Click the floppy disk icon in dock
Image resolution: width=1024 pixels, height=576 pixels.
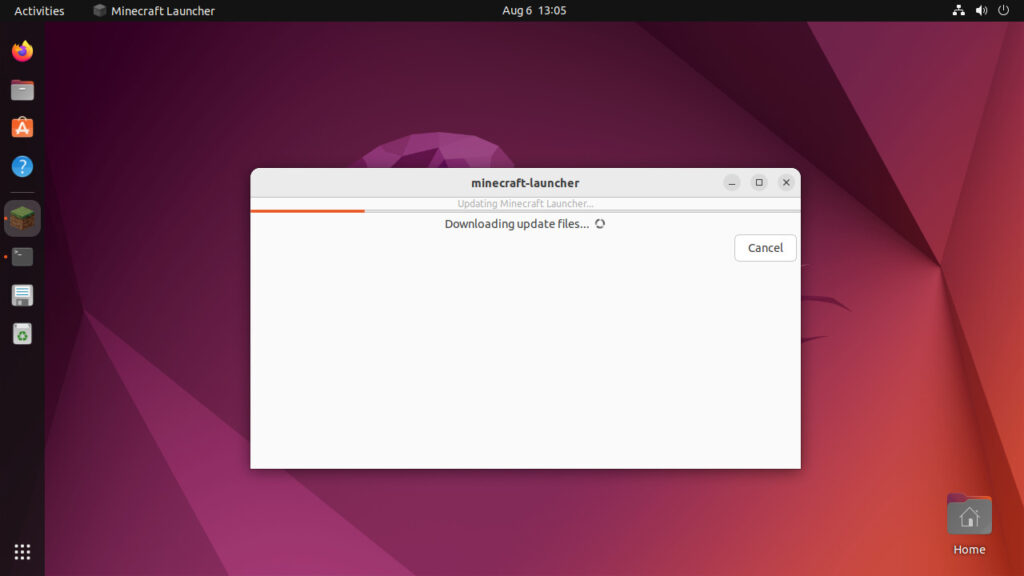coord(22,295)
